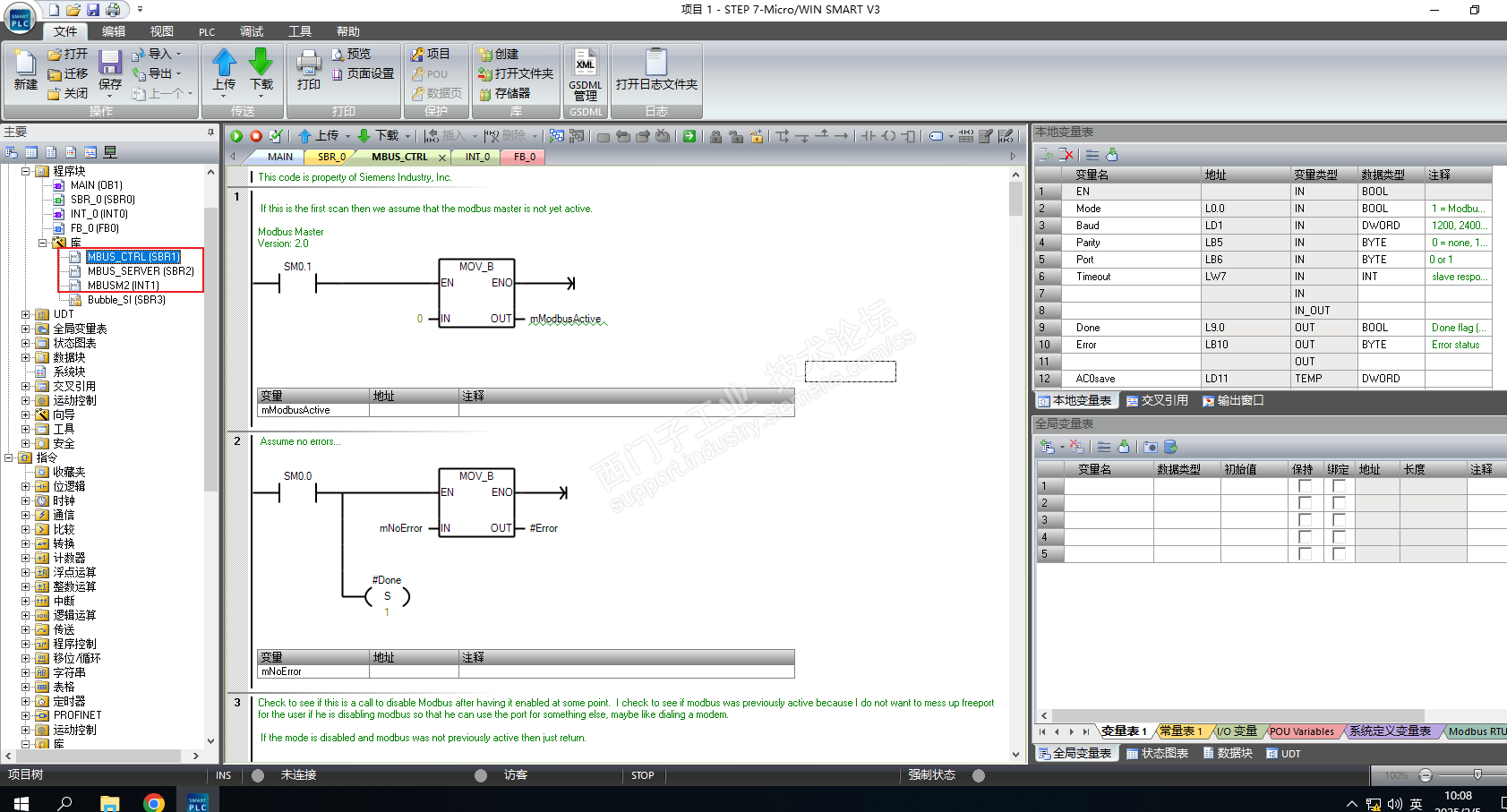Viewport: 1507px width, 812px height.
Task: Expand the UDT tree node
Action: [26, 314]
